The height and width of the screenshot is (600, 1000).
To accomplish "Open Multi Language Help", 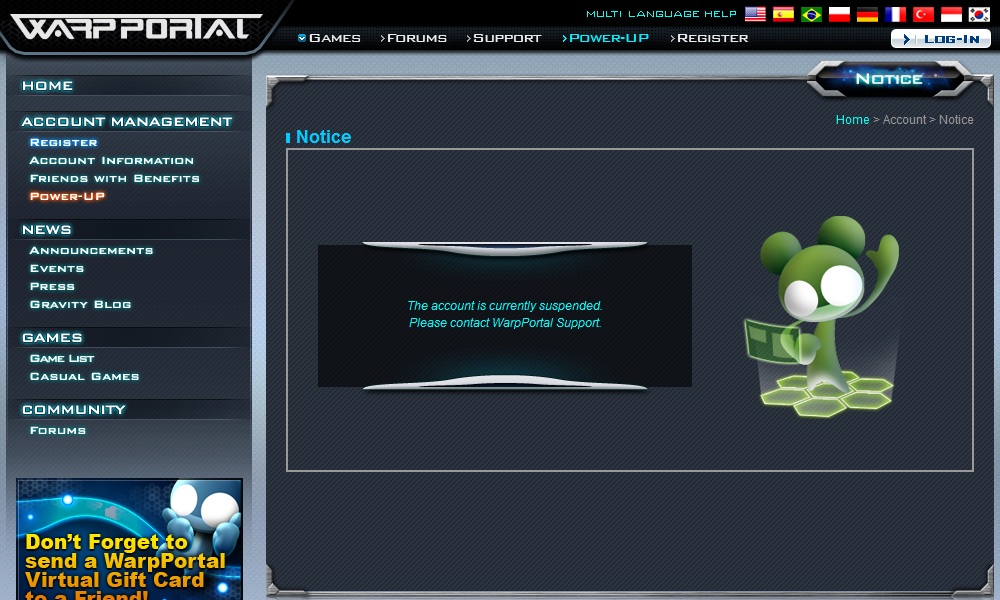I will [661, 14].
